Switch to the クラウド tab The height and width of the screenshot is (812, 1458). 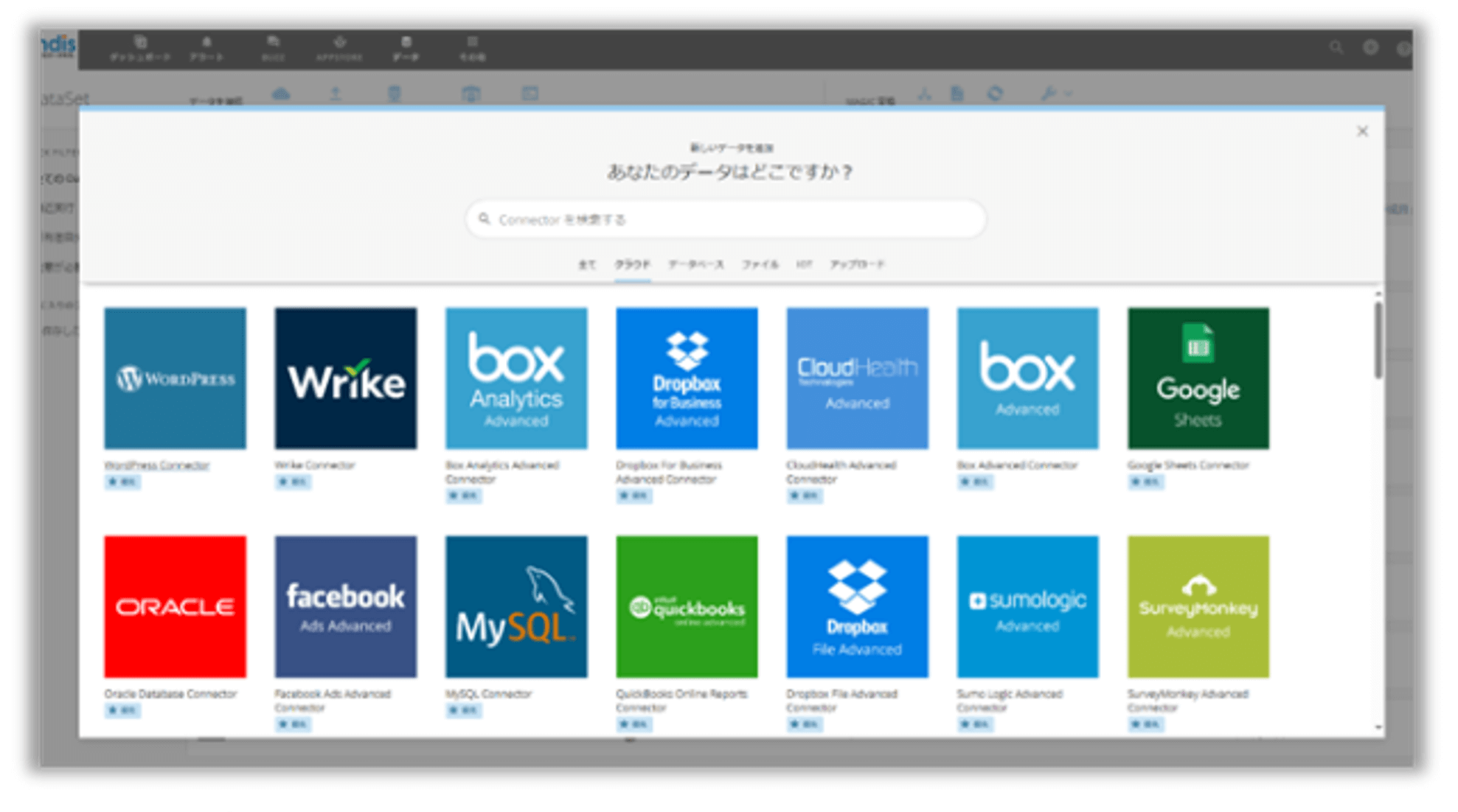[633, 265]
